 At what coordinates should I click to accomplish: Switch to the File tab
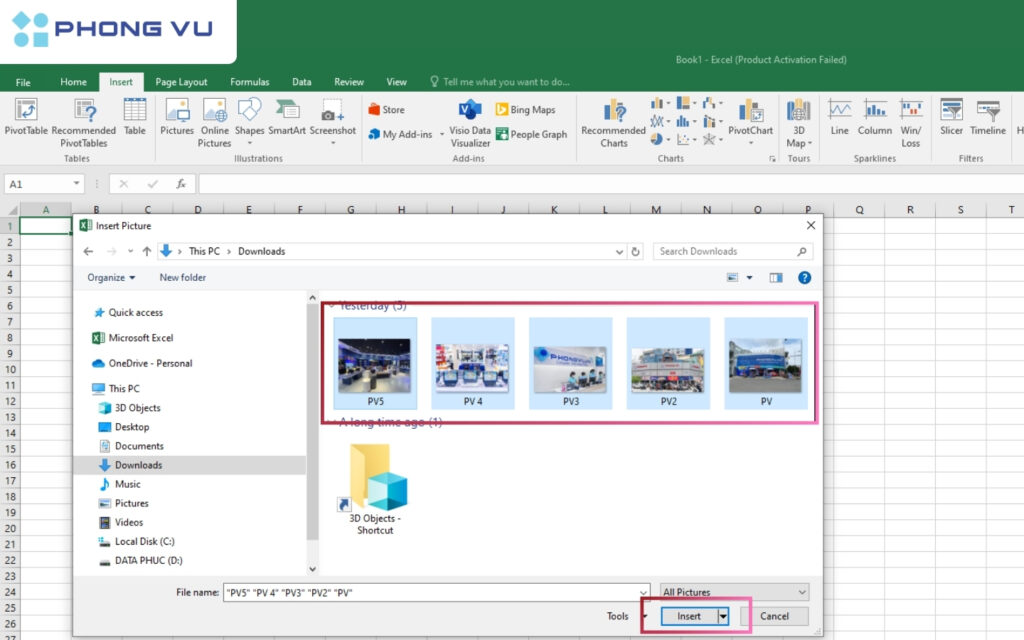tap(23, 82)
